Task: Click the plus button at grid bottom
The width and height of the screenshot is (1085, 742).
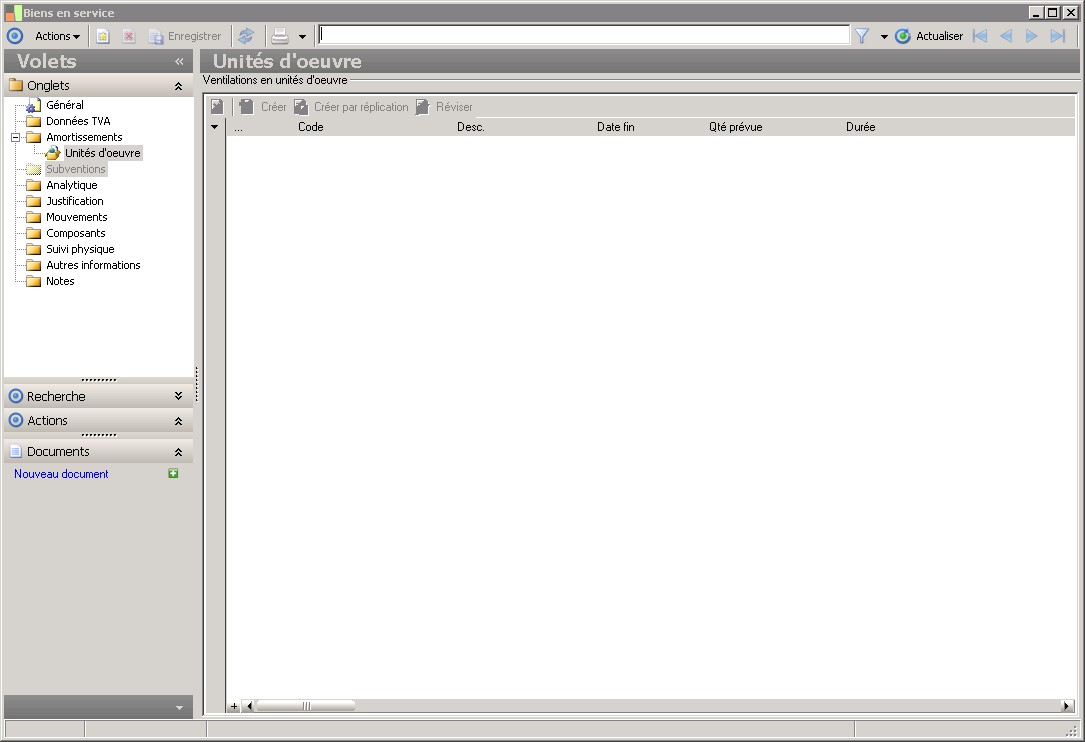Action: click(234, 706)
